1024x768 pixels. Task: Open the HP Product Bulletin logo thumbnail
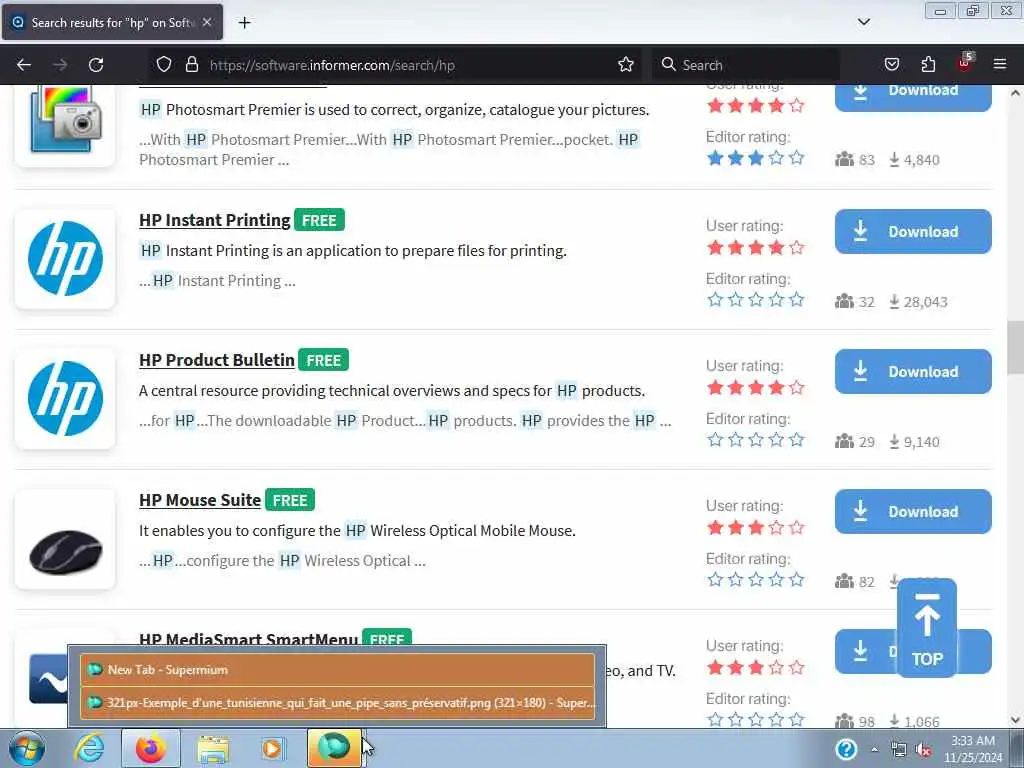(65, 398)
